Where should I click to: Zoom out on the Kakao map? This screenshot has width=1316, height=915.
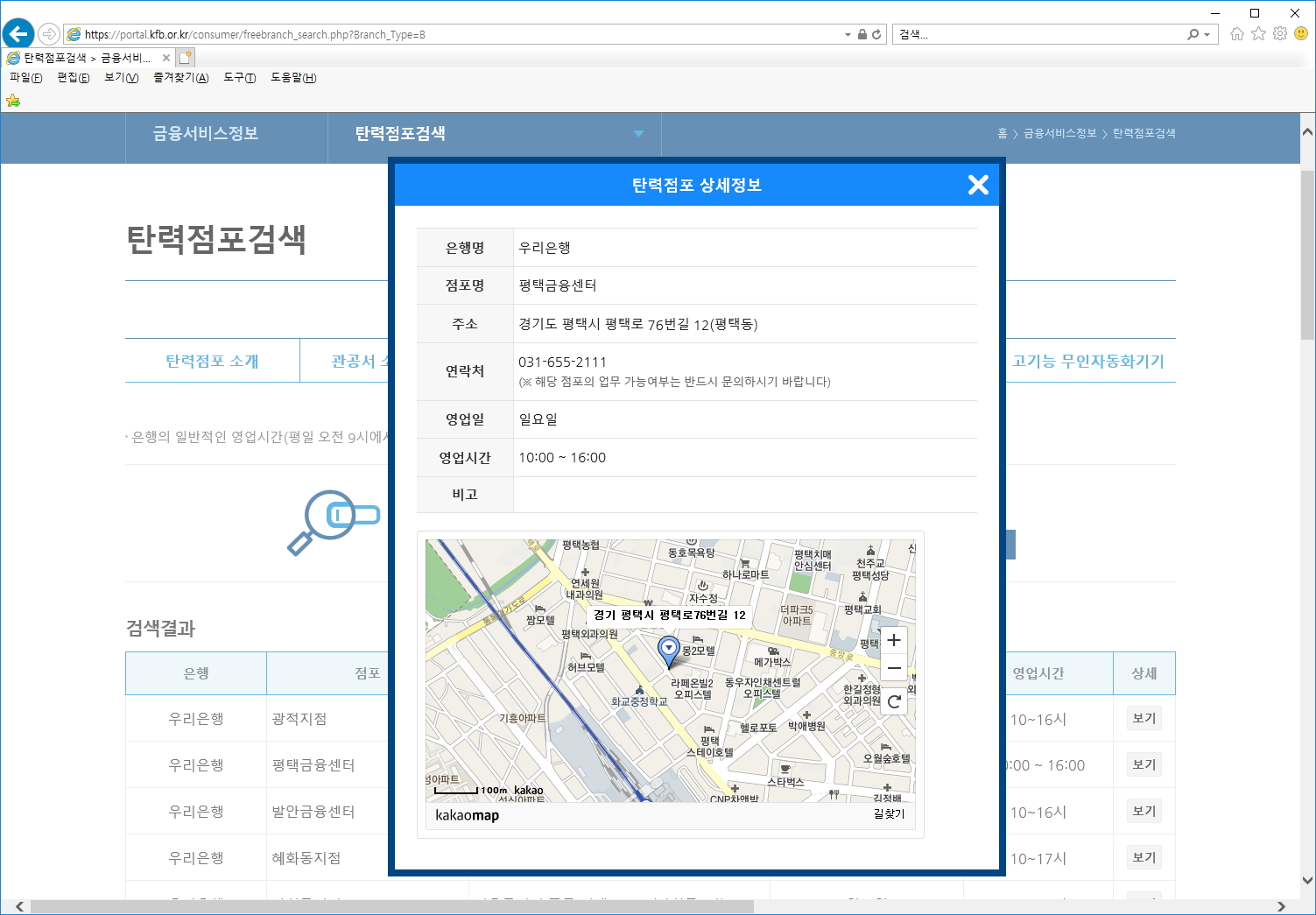(893, 669)
